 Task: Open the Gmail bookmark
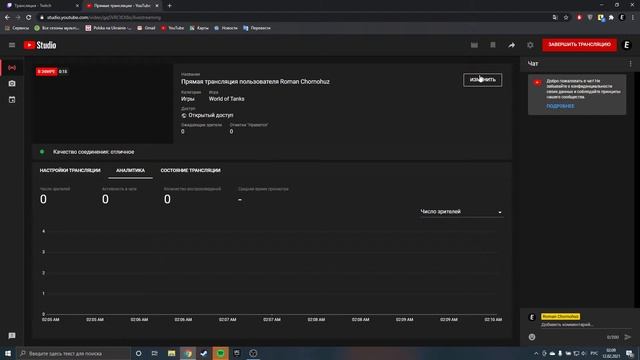pyautogui.click(x=146, y=28)
